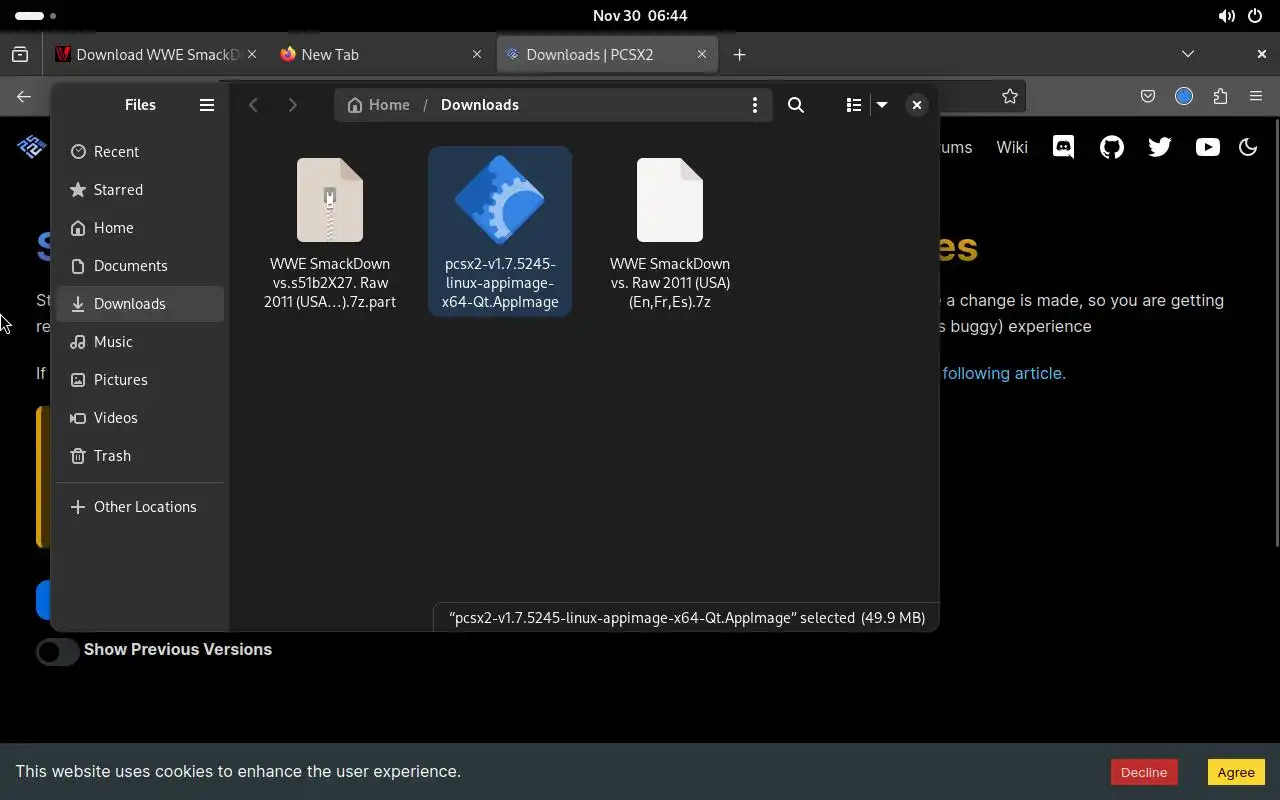1280x800 pixels.
Task: Select Downloads in the sidebar
Action: point(140,304)
